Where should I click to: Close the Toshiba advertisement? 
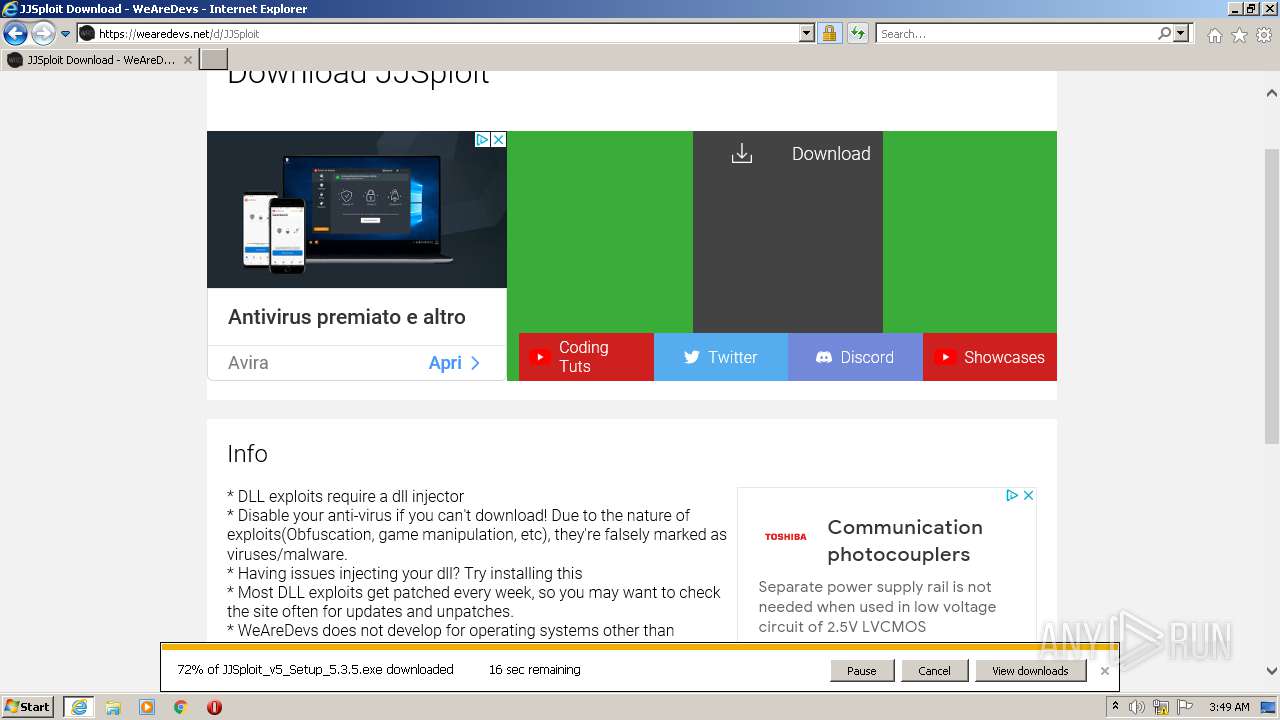coord(1028,495)
